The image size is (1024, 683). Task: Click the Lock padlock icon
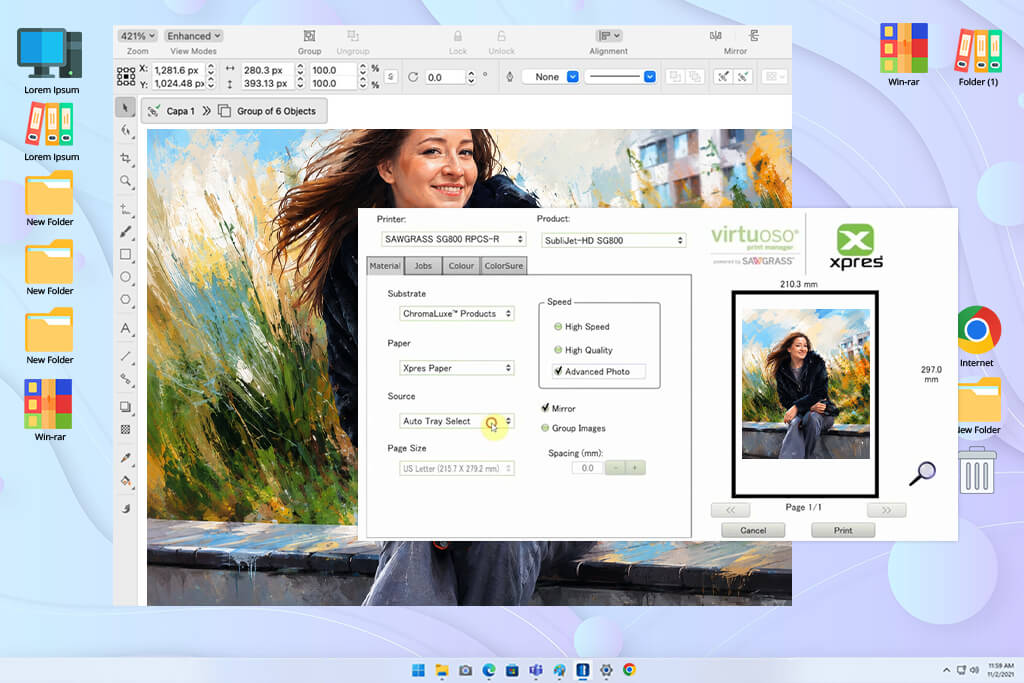pos(458,36)
